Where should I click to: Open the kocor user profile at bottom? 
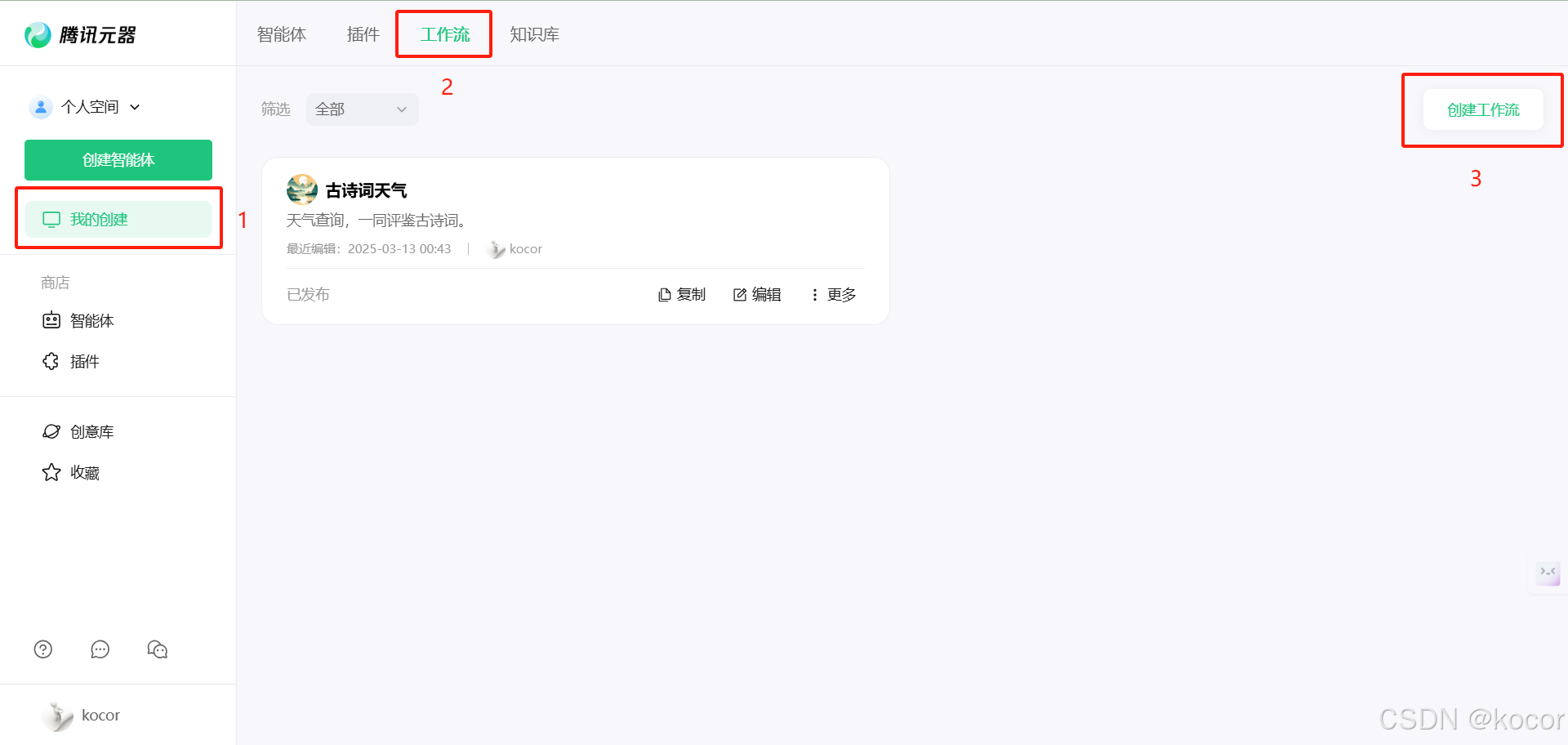pyautogui.click(x=81, y=716)
